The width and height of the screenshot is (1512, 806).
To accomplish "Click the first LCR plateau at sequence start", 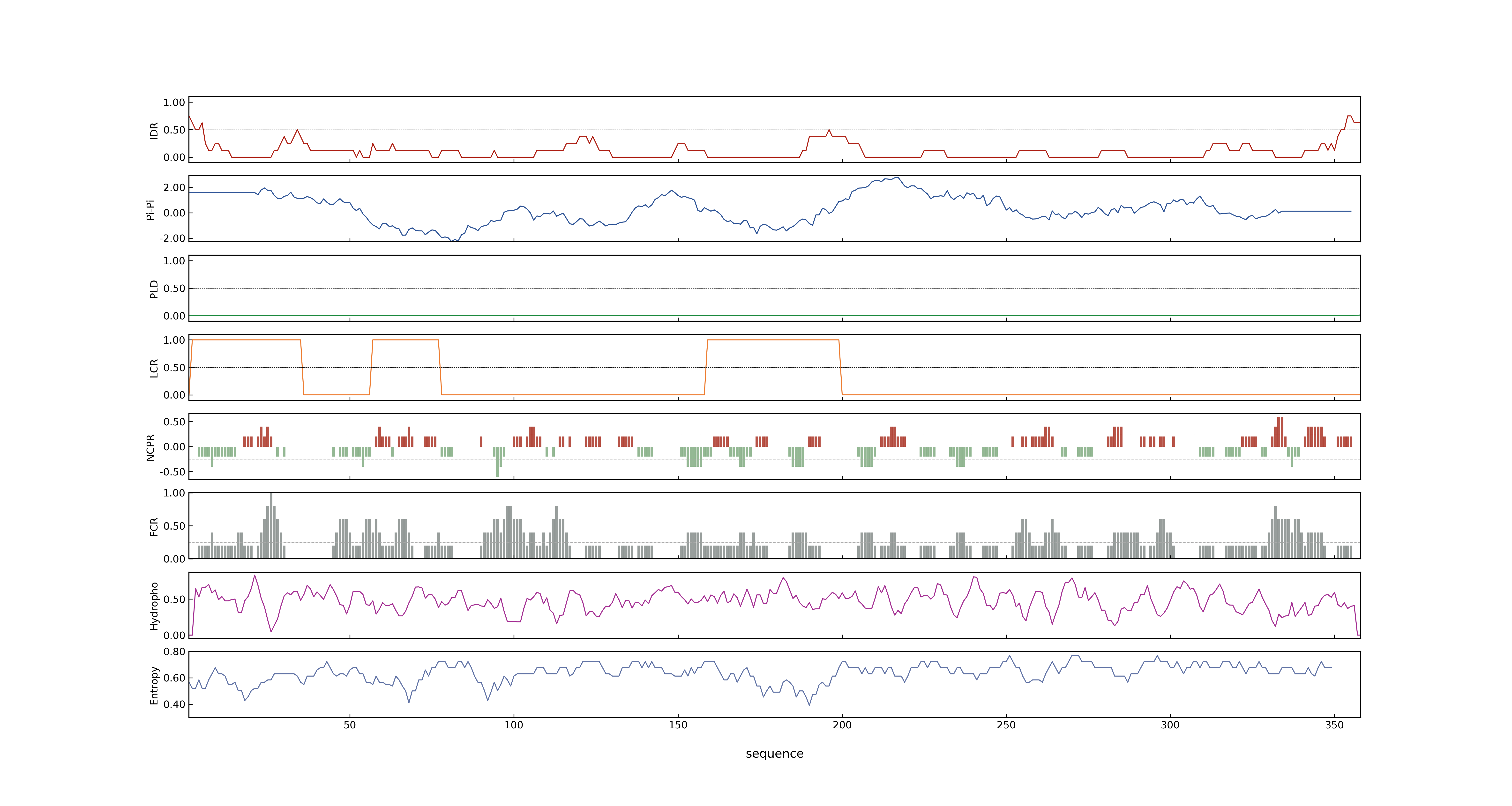I will (246, 340).
